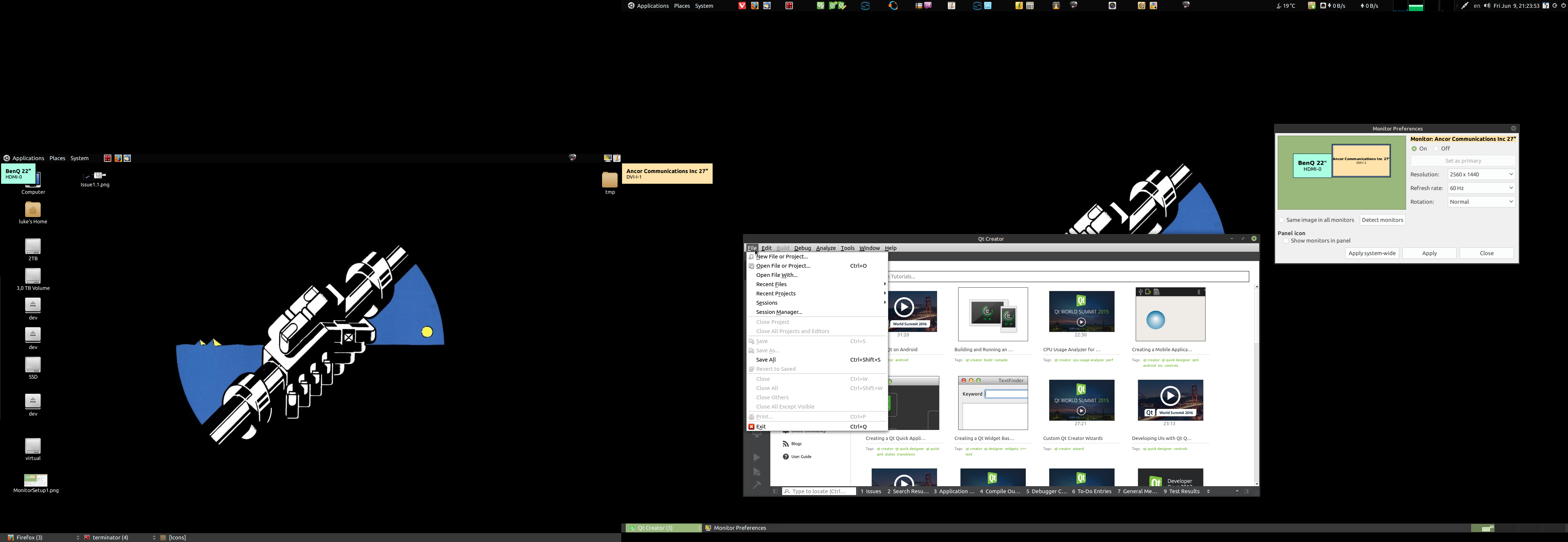
Task: Open the Rotation dropdown
Action: 1481,202
